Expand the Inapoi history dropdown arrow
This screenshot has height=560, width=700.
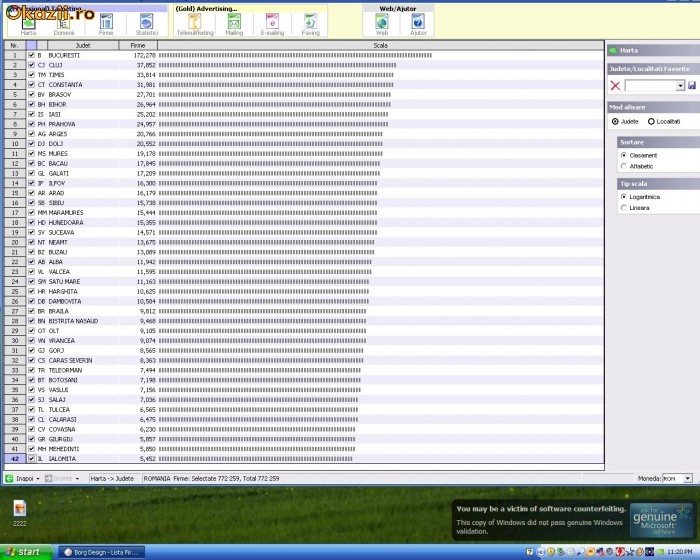tap(38, 479)
